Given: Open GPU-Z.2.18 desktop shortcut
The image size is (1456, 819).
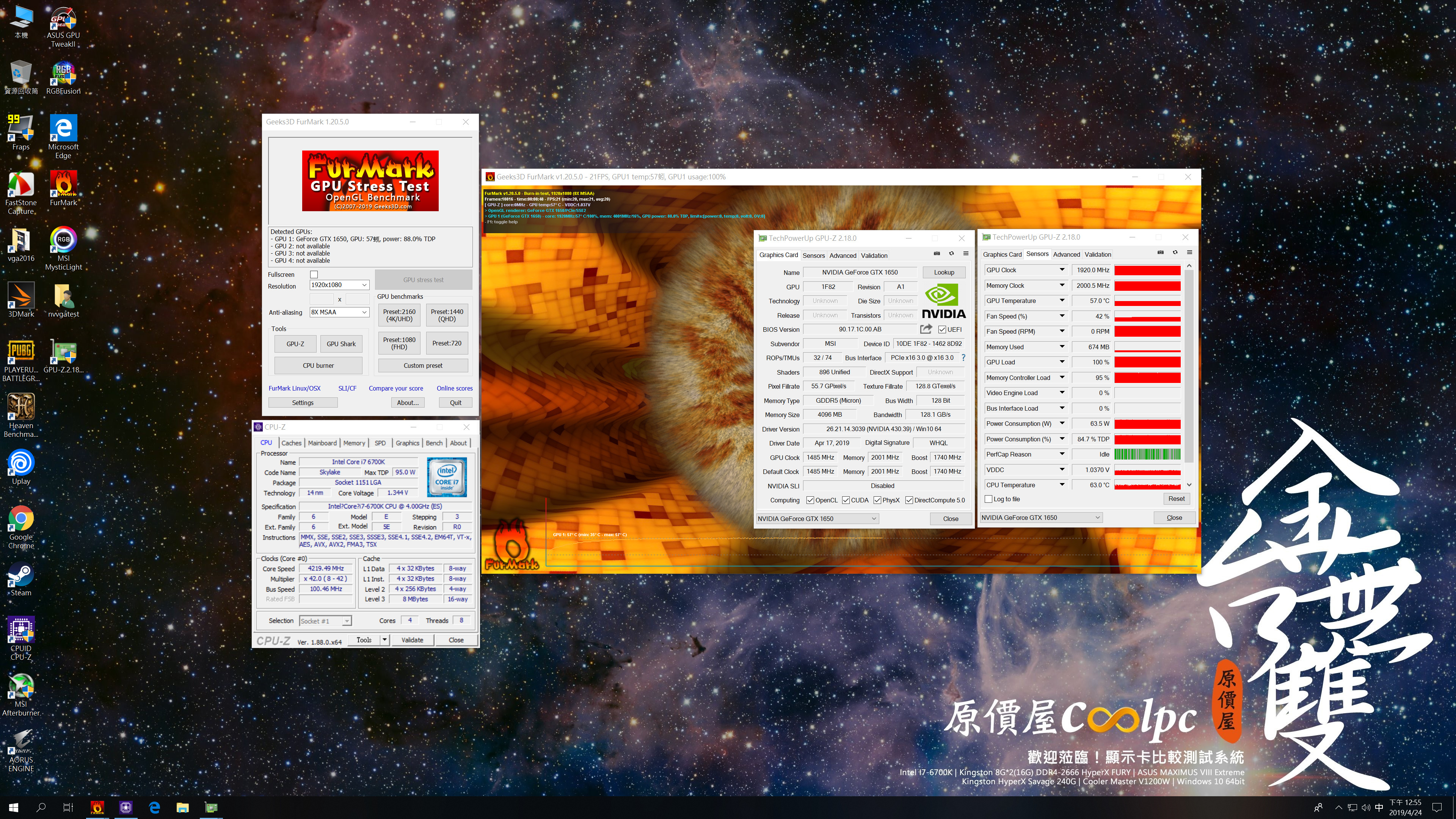Looking at the screenshot, I should (x=63, y=356).
